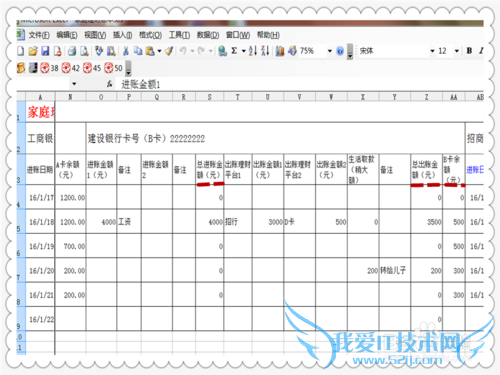500x375 pixels.
Task: Print the sheet with the printer icon
Action: point(72,51)
